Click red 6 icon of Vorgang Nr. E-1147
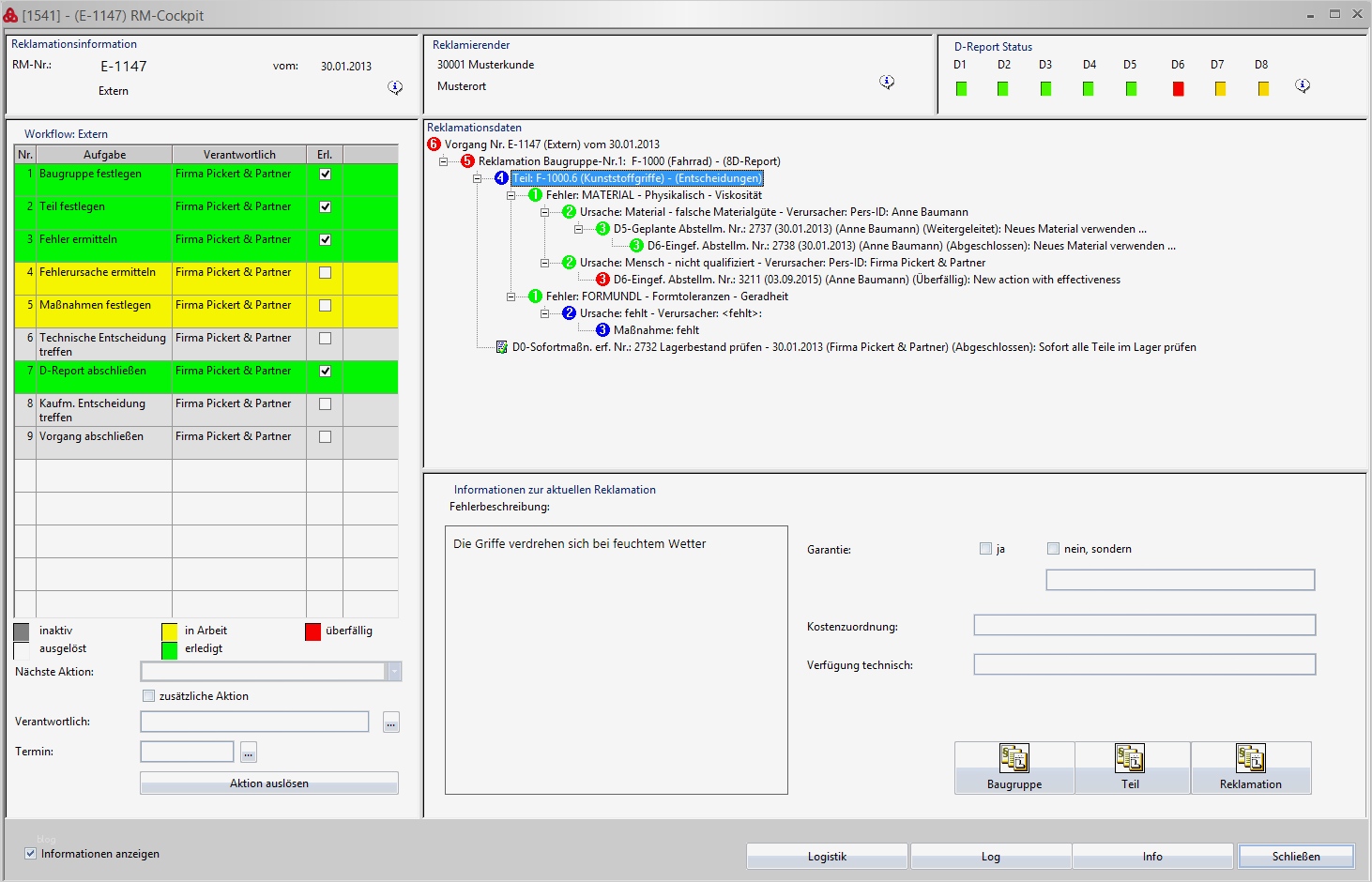The width and height of the screenshot is (1372, 882). pyautogui.click(x=434, y=144)
